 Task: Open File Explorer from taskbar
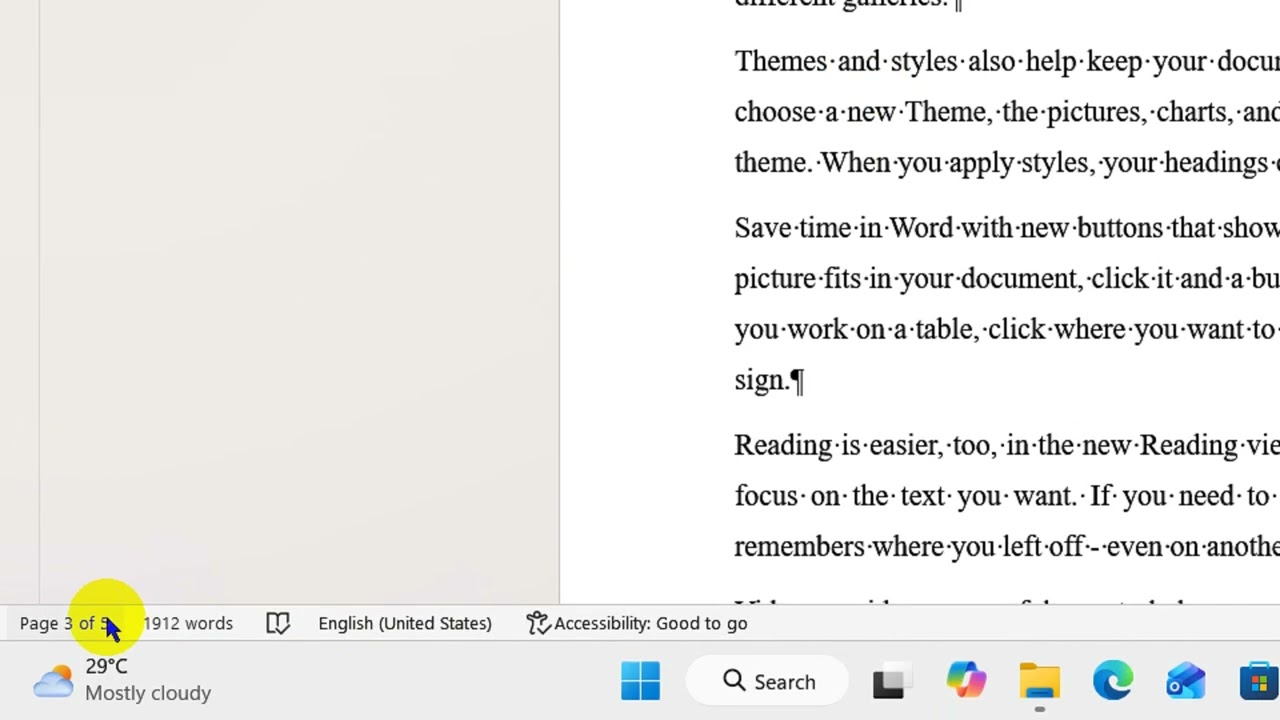pos(1040,682)
